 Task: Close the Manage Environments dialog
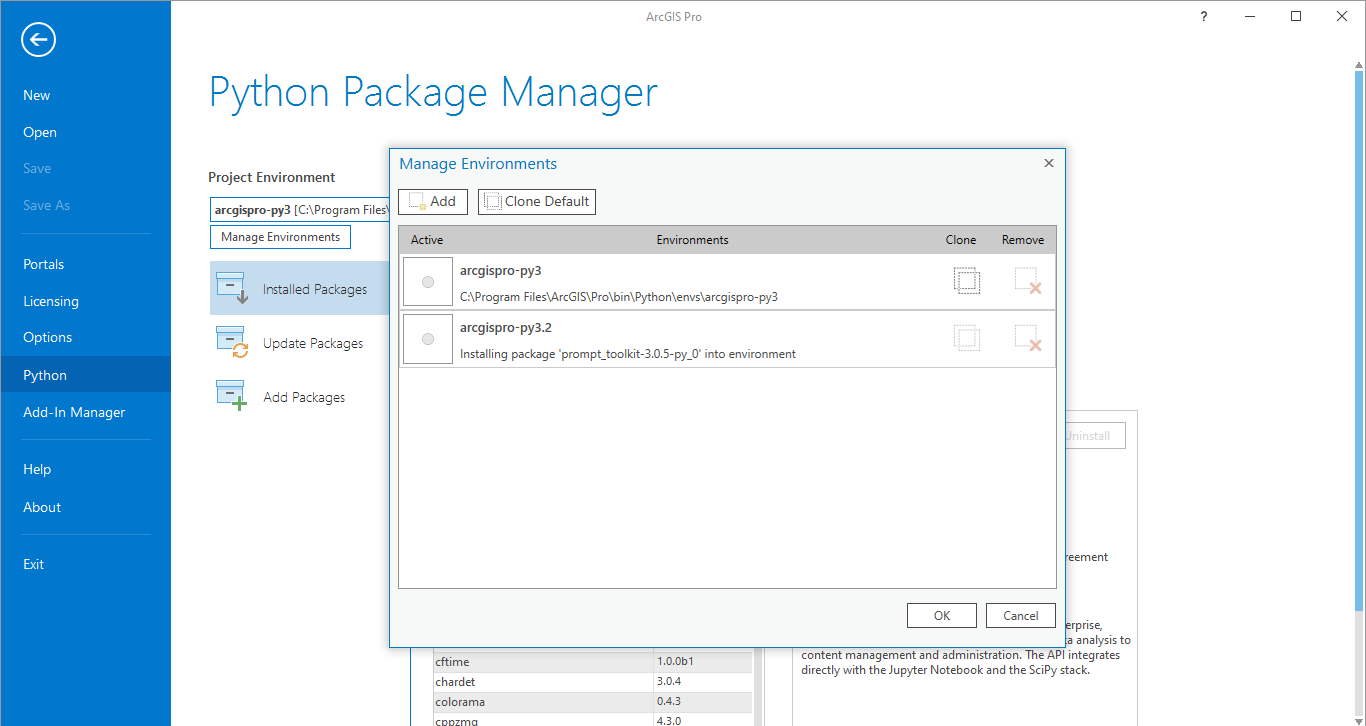click(1049, 163)
